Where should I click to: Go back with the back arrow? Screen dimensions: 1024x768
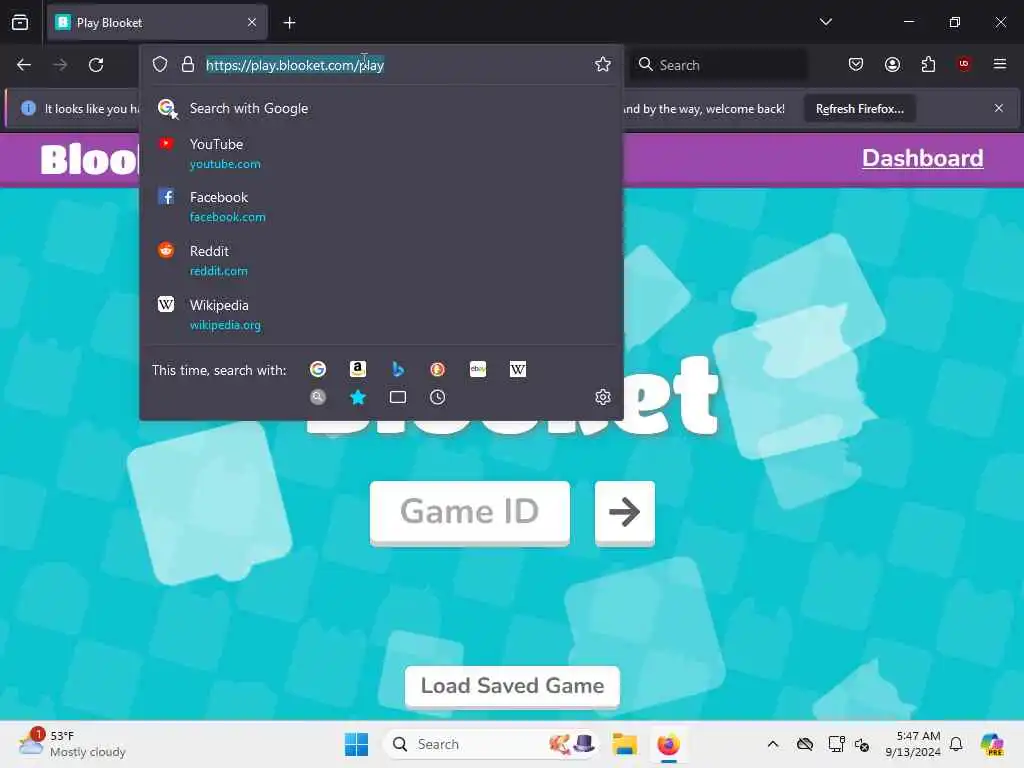(x=24, y=65)
